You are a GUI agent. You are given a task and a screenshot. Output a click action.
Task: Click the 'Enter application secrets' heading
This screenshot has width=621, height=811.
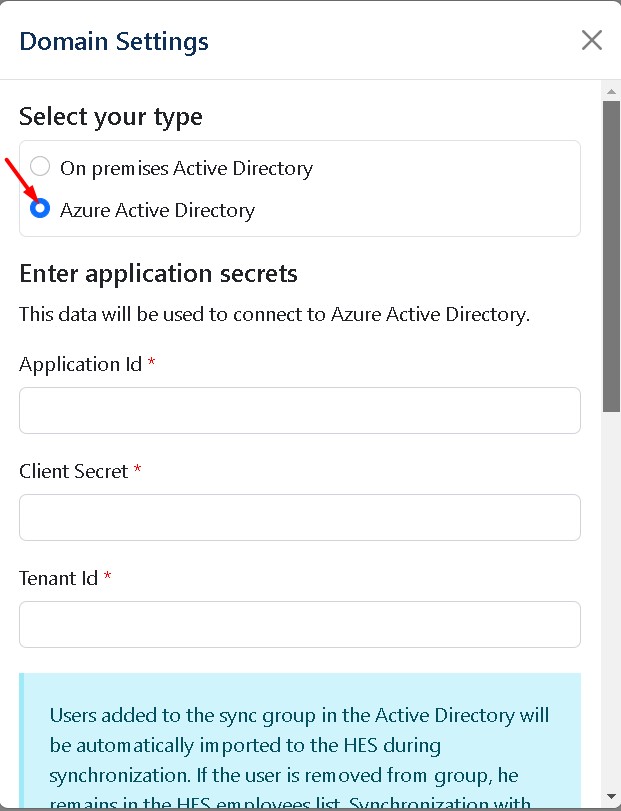coord(158,273)
